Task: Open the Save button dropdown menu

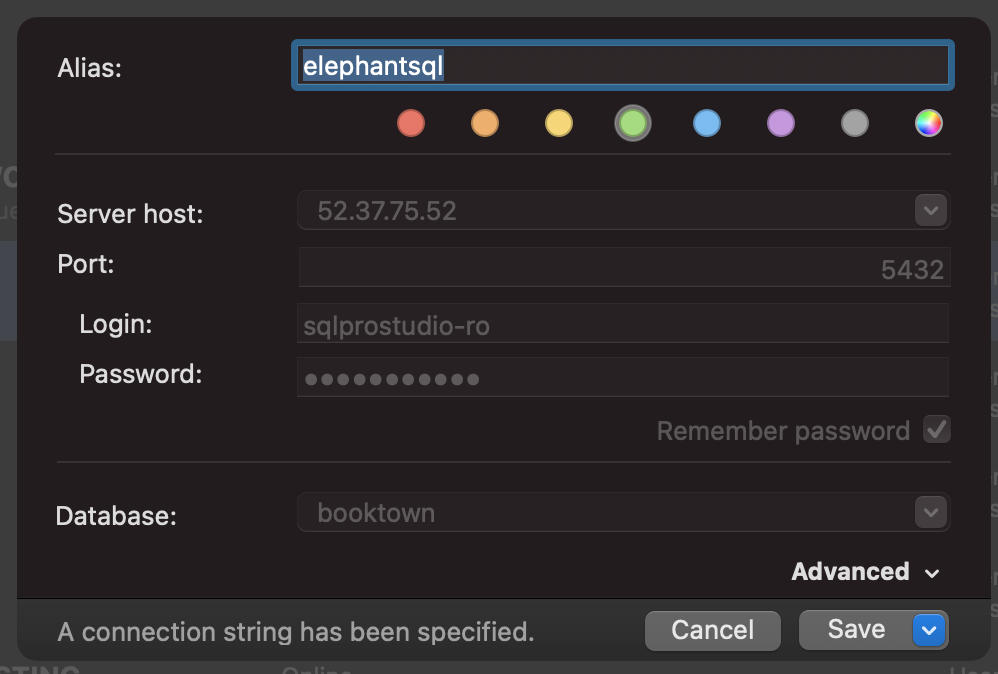Action: 928,630
